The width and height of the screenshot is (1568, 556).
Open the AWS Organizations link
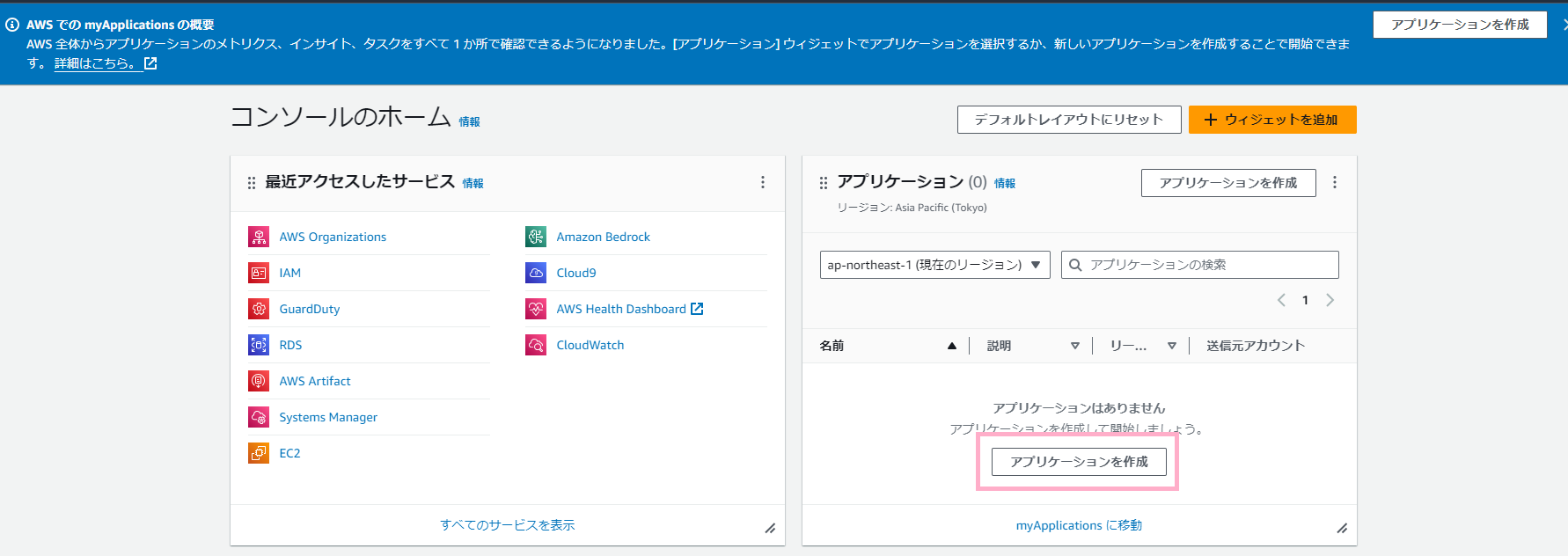[333, 237]
